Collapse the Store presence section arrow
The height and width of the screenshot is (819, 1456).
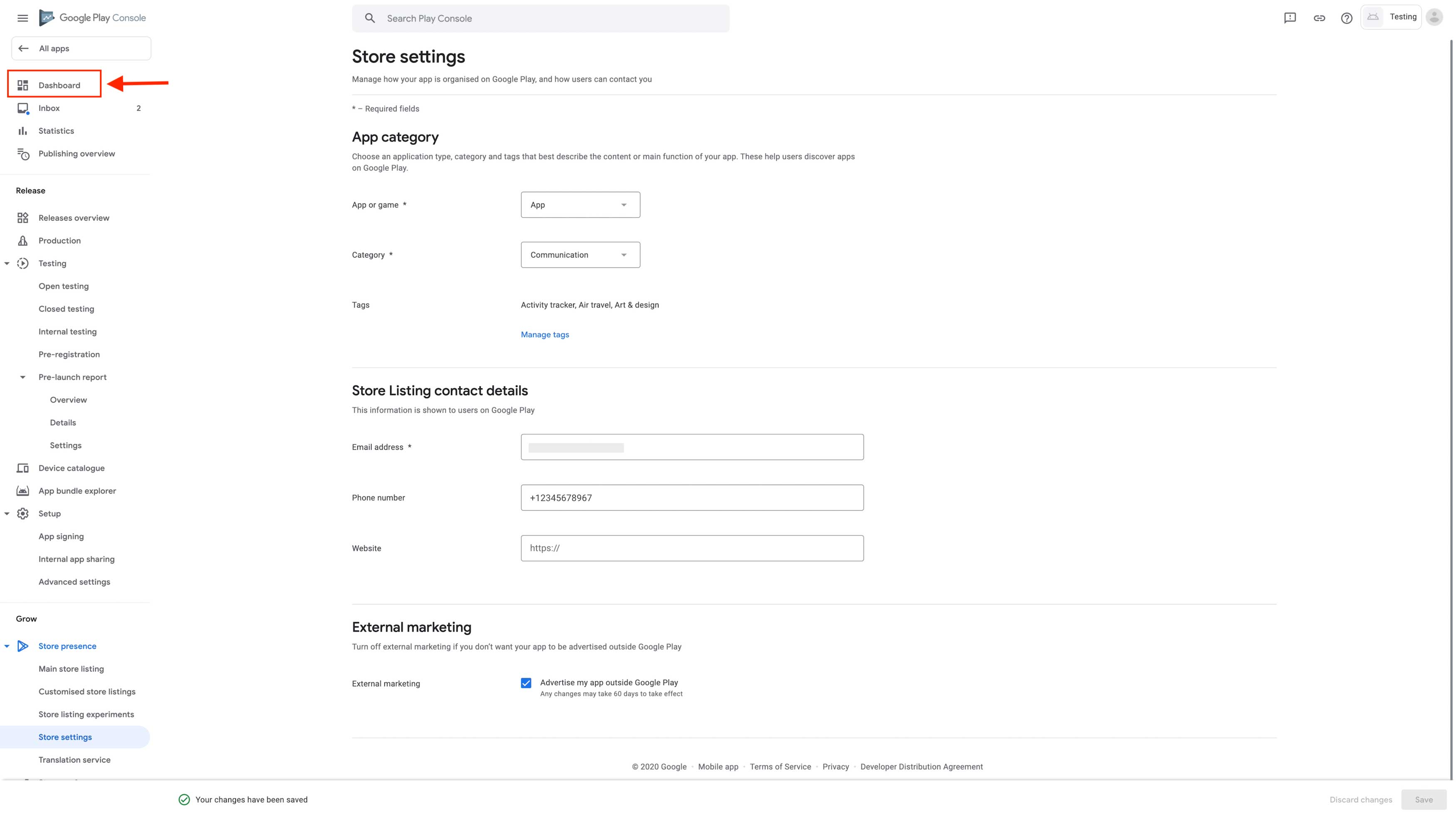click(7, 646)
